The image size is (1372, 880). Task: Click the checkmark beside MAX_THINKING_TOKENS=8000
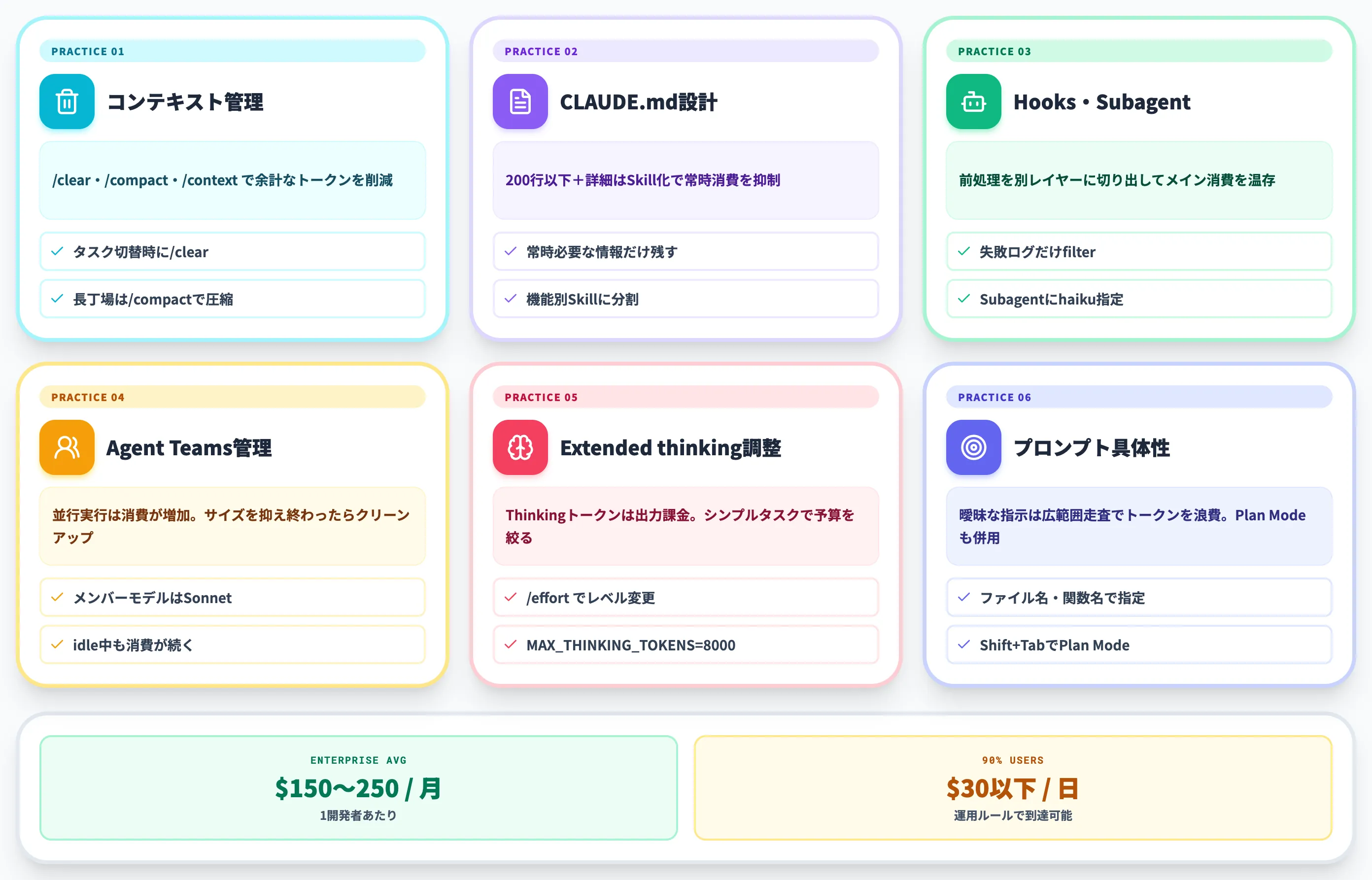pyautogui.click(x=510, y=644)
